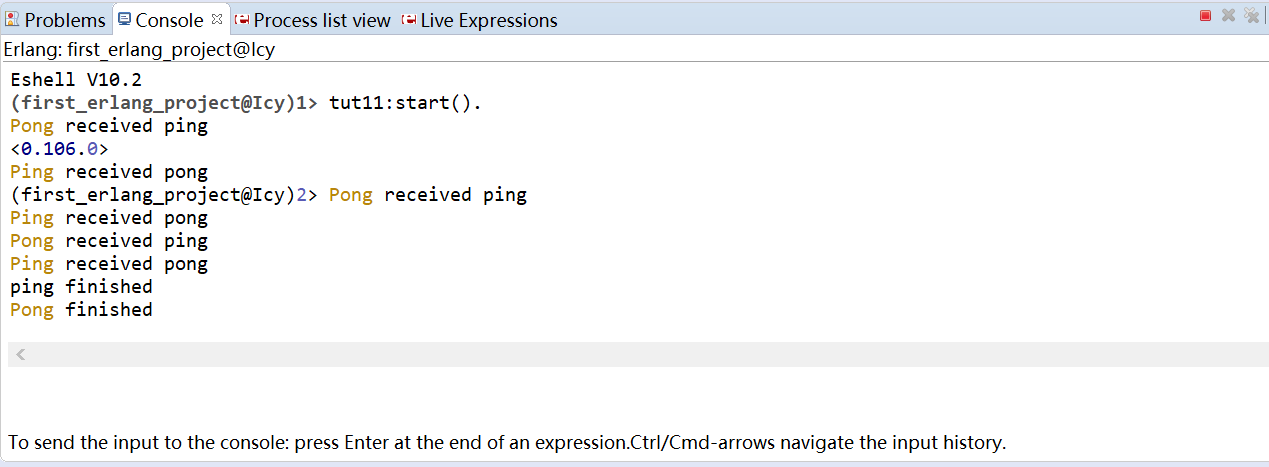Image resolution: width=1269 pixels, height=467 pixels.
Task: Click the Process list view tab icon
Action: coord(241,19)
